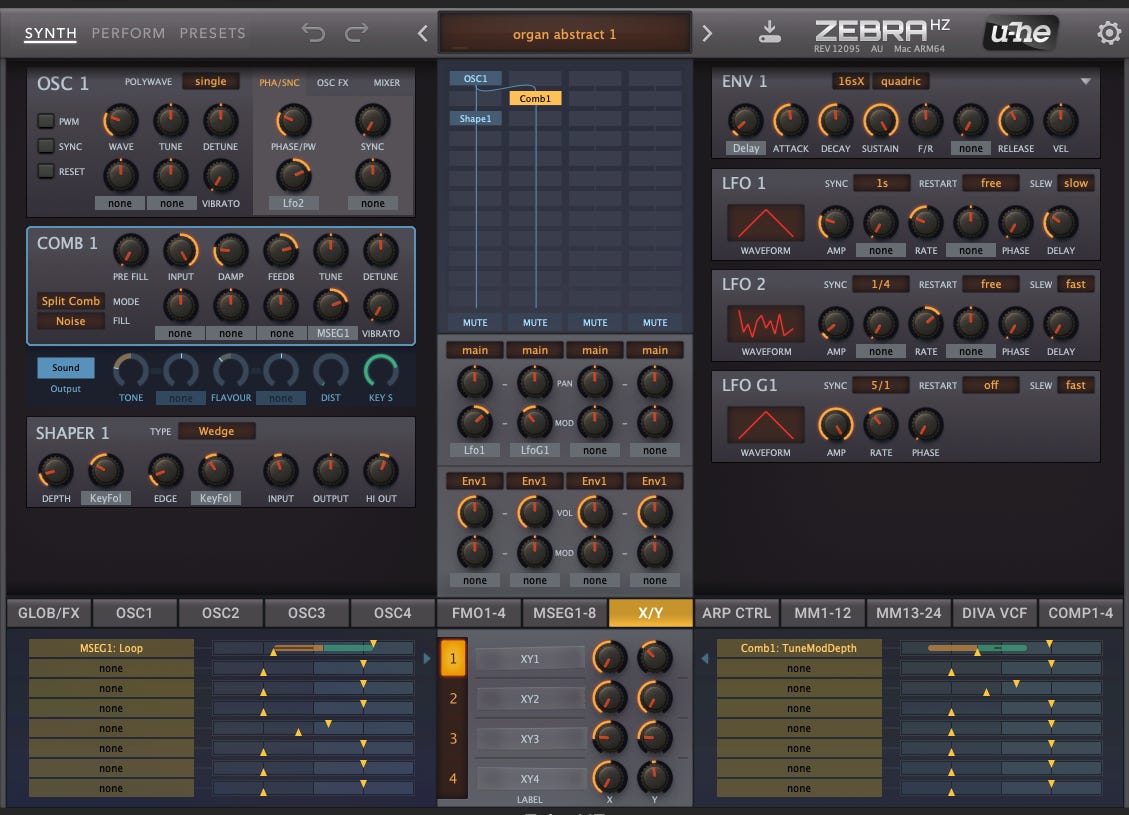1129x815 pixels.
Task: Click the KEY S green knob
Action: tap(381, 372)
